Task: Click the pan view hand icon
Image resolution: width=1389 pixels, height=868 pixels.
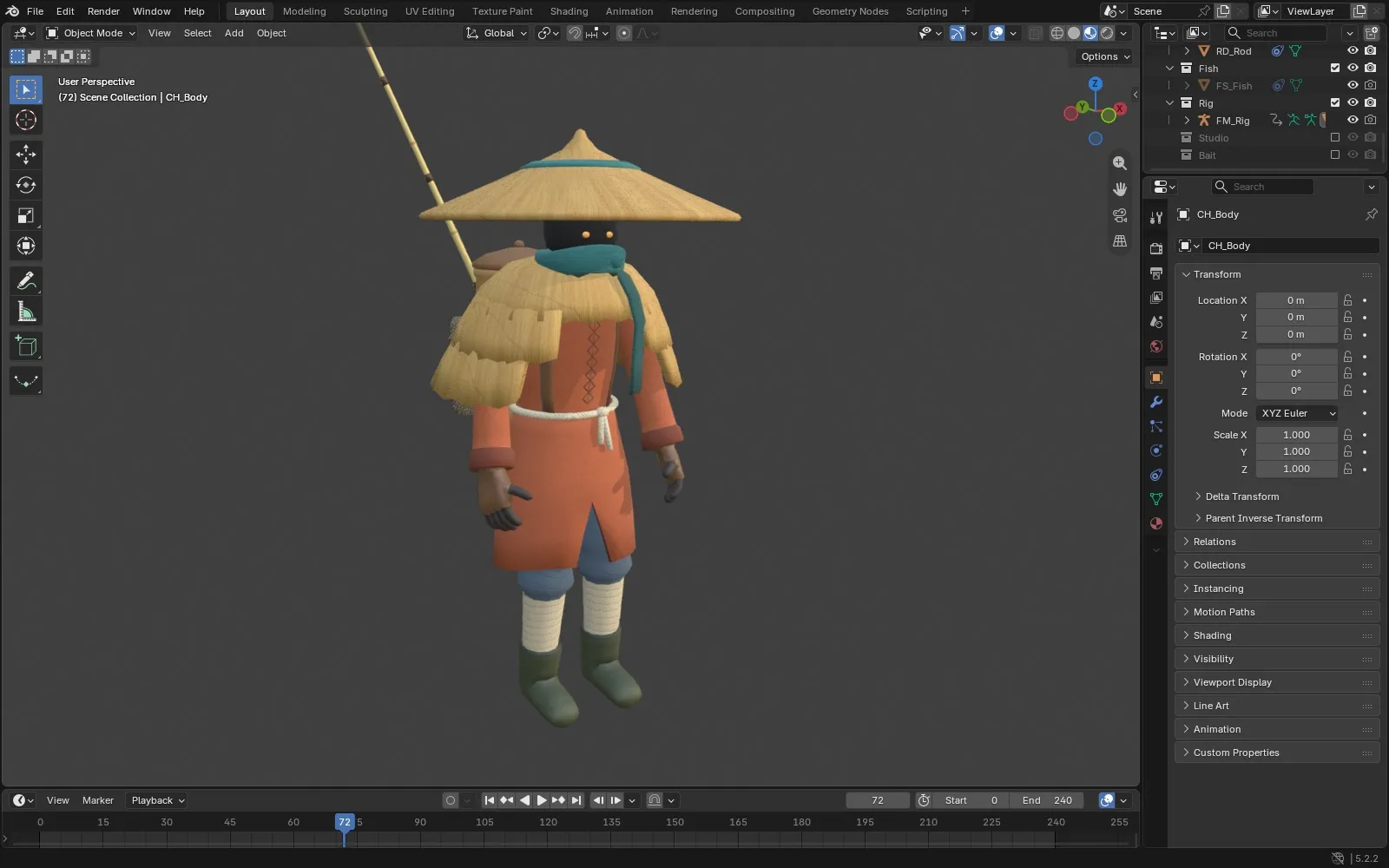Action: click(1120, 189)
